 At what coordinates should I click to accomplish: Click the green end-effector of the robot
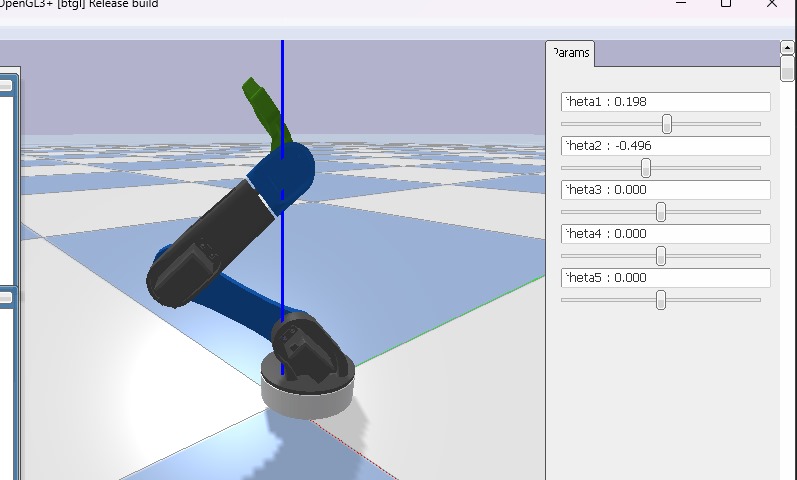(x=260, y=103)
